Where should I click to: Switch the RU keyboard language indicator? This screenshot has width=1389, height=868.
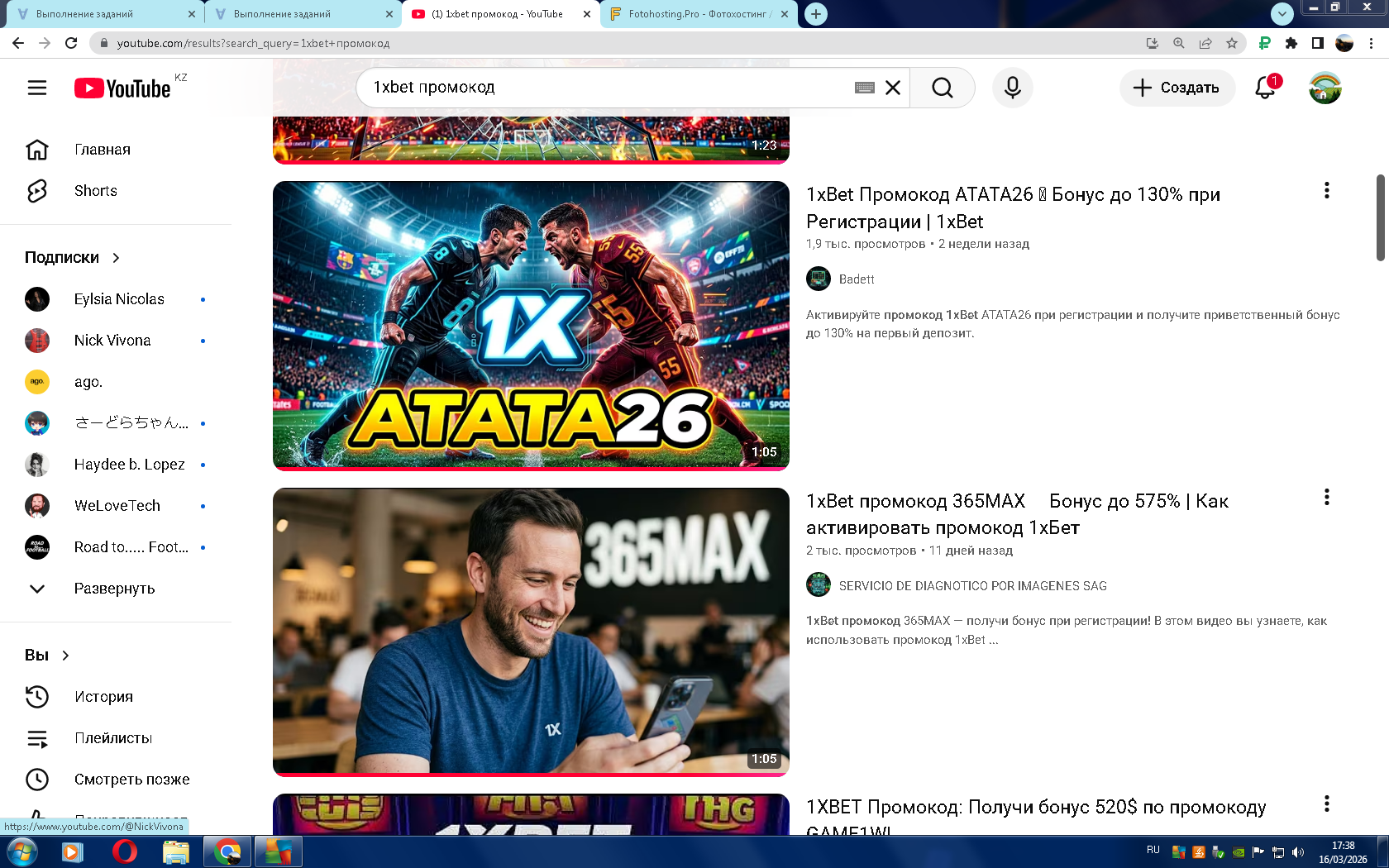(x=1153, y=851)
